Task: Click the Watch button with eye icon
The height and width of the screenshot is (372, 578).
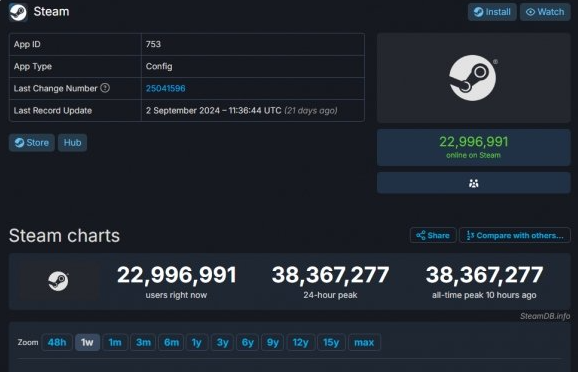Action: pyautogui.click(x=545, y=12)
